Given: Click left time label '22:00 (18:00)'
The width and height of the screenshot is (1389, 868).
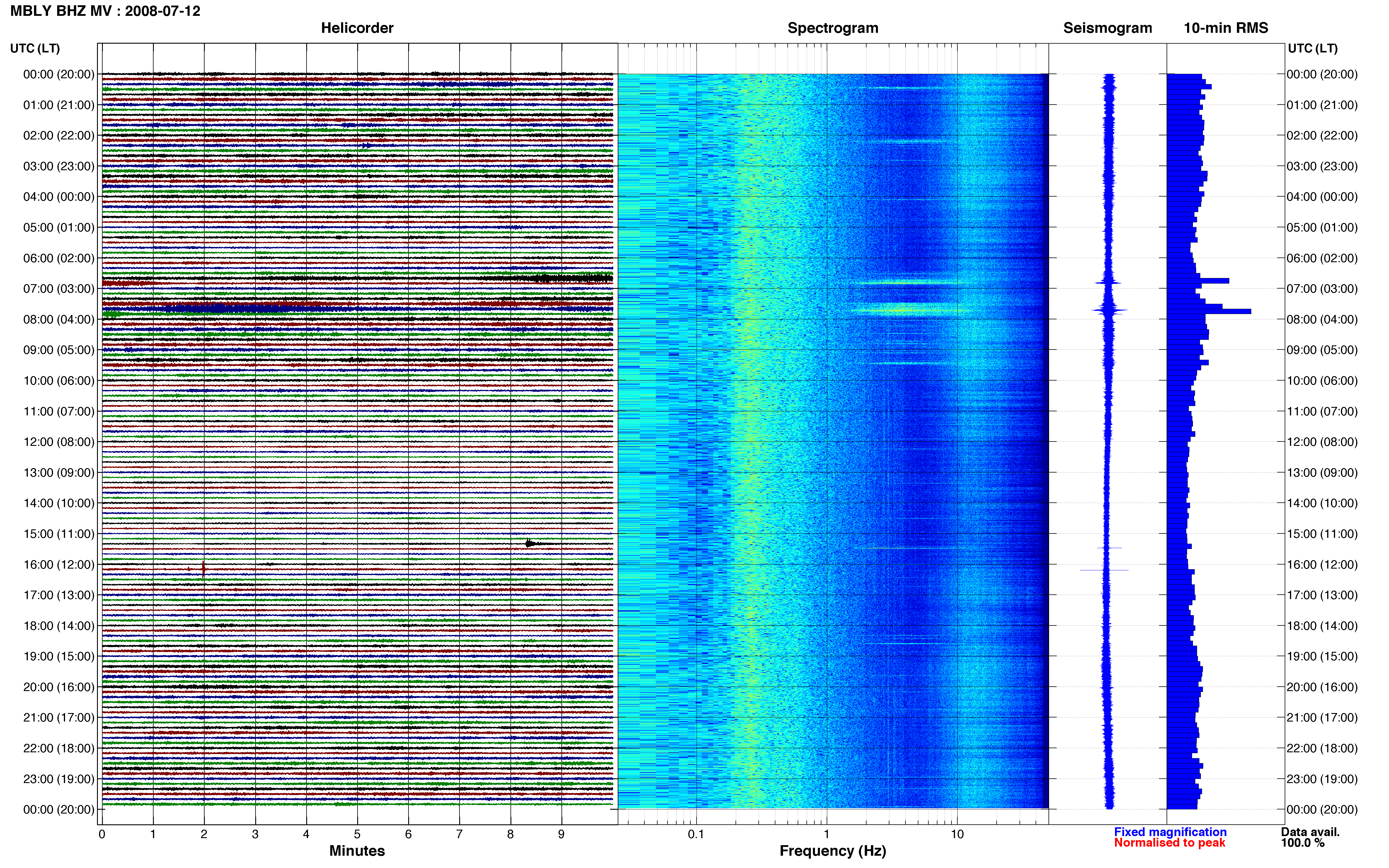Looking at the screenshot, I should pos(59,748).
